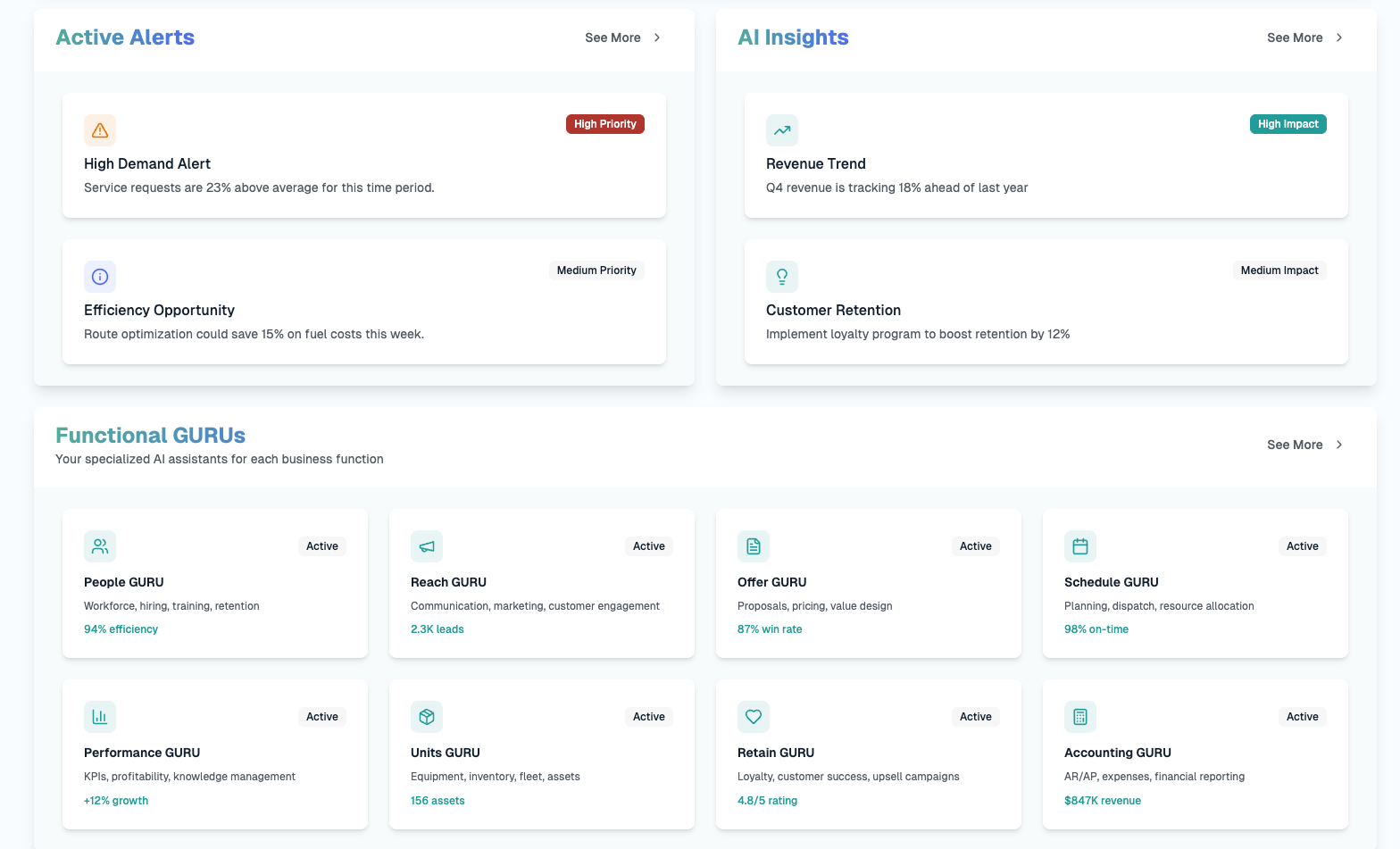This screenshot has height=849, width=1400.
Task: Open the Efficiency Opportunity title
Action: coord(159,310)
